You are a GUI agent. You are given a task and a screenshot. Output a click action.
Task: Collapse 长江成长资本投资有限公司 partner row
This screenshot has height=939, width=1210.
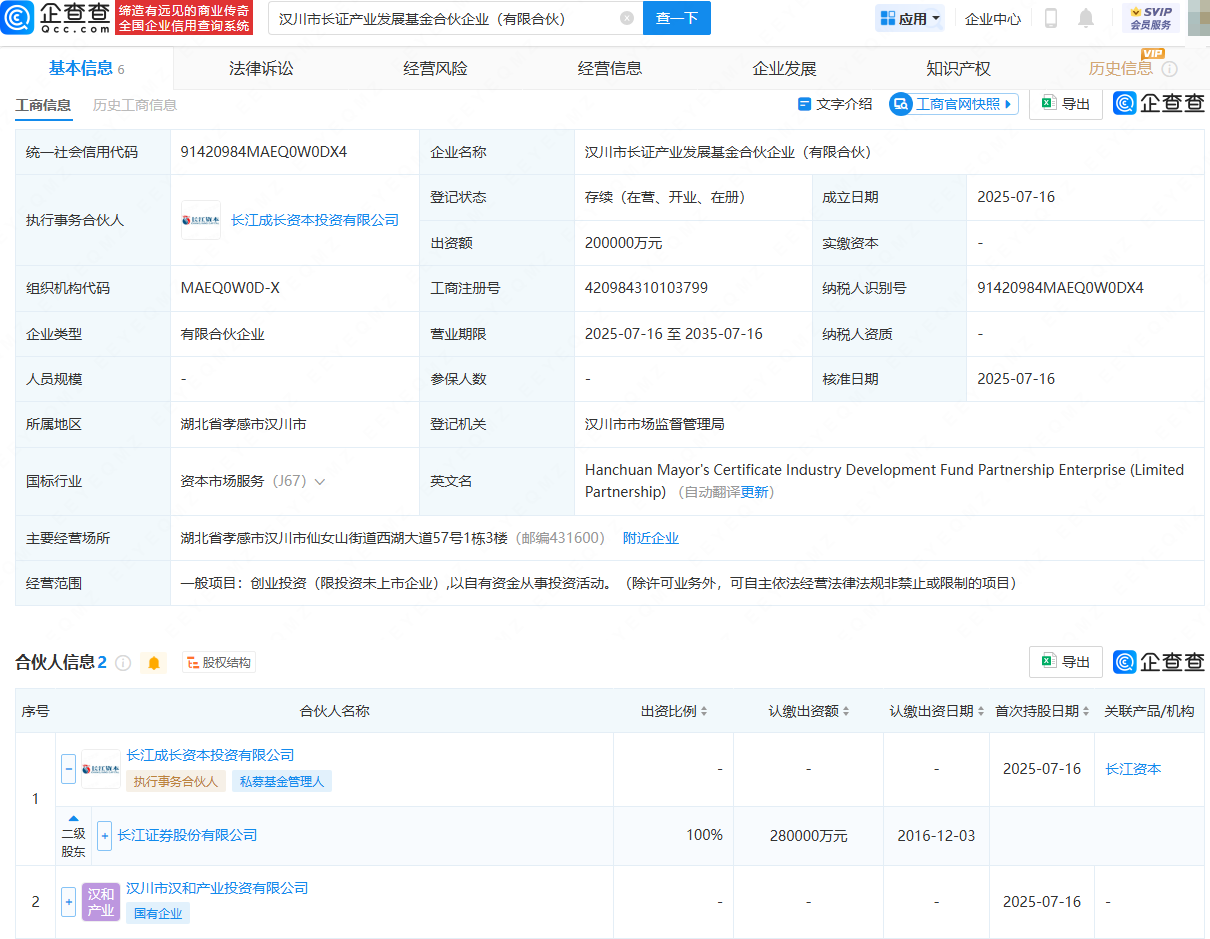click(68, 769)
